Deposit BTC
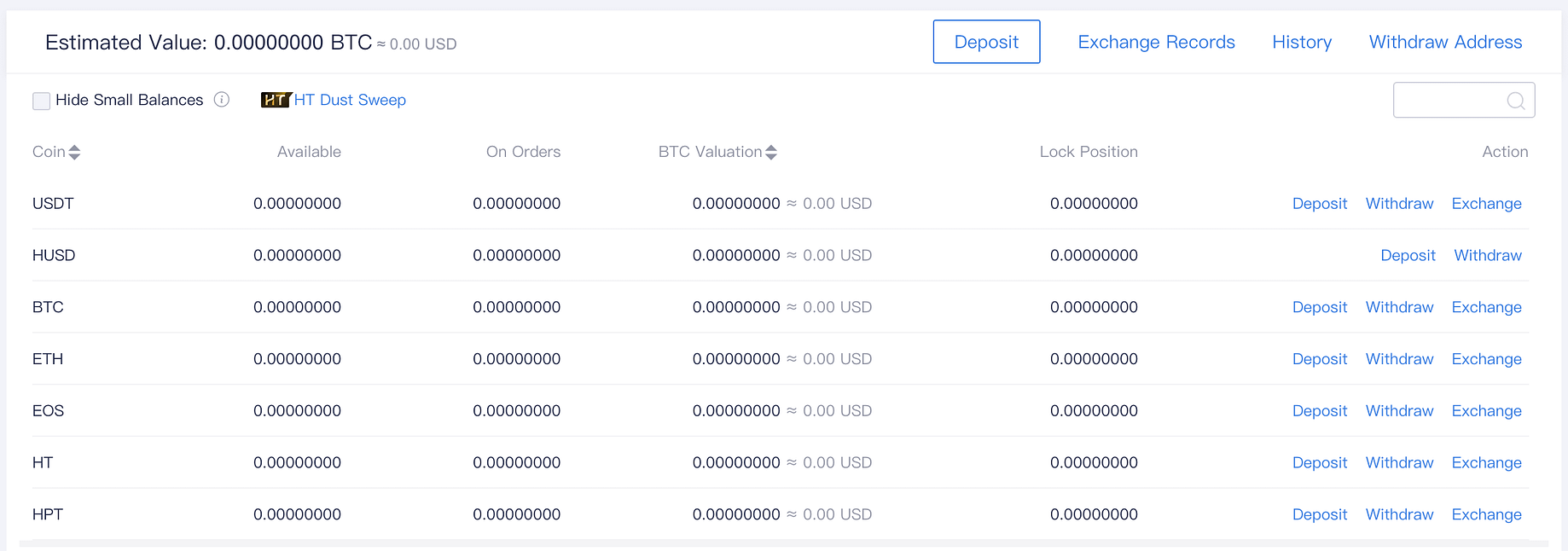This screenshot has height=551, width=1568. (x=1320, y=307)
